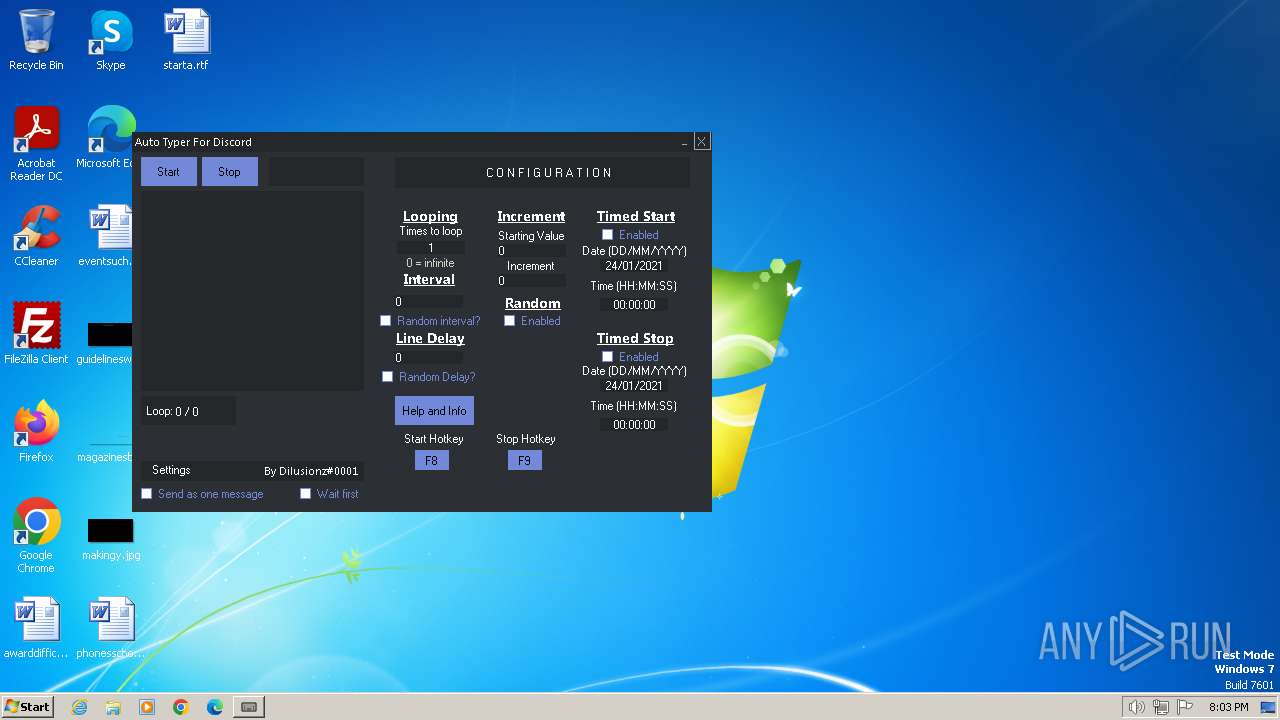This screenshot has height=720, width=1280.
Task: Open the eventsuch document icon
Action: [108, 236]
